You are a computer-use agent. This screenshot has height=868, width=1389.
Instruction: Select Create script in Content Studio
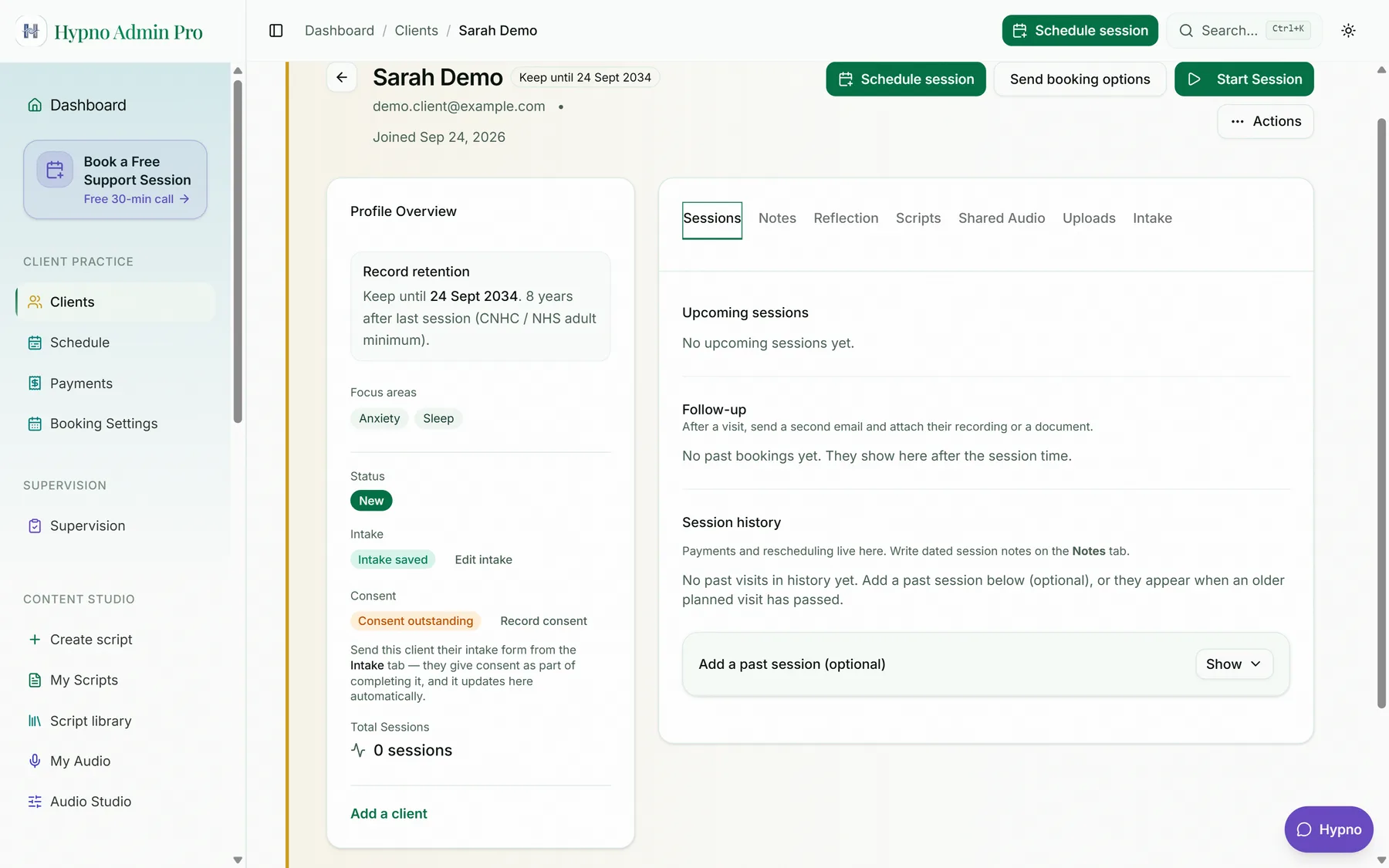(115, 640)
